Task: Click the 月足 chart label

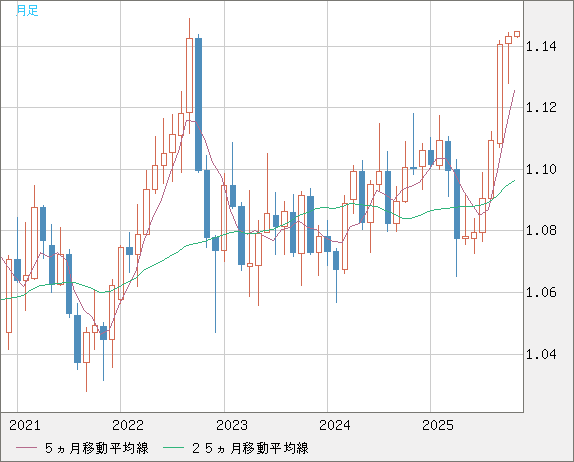Action: pos(27,11)
